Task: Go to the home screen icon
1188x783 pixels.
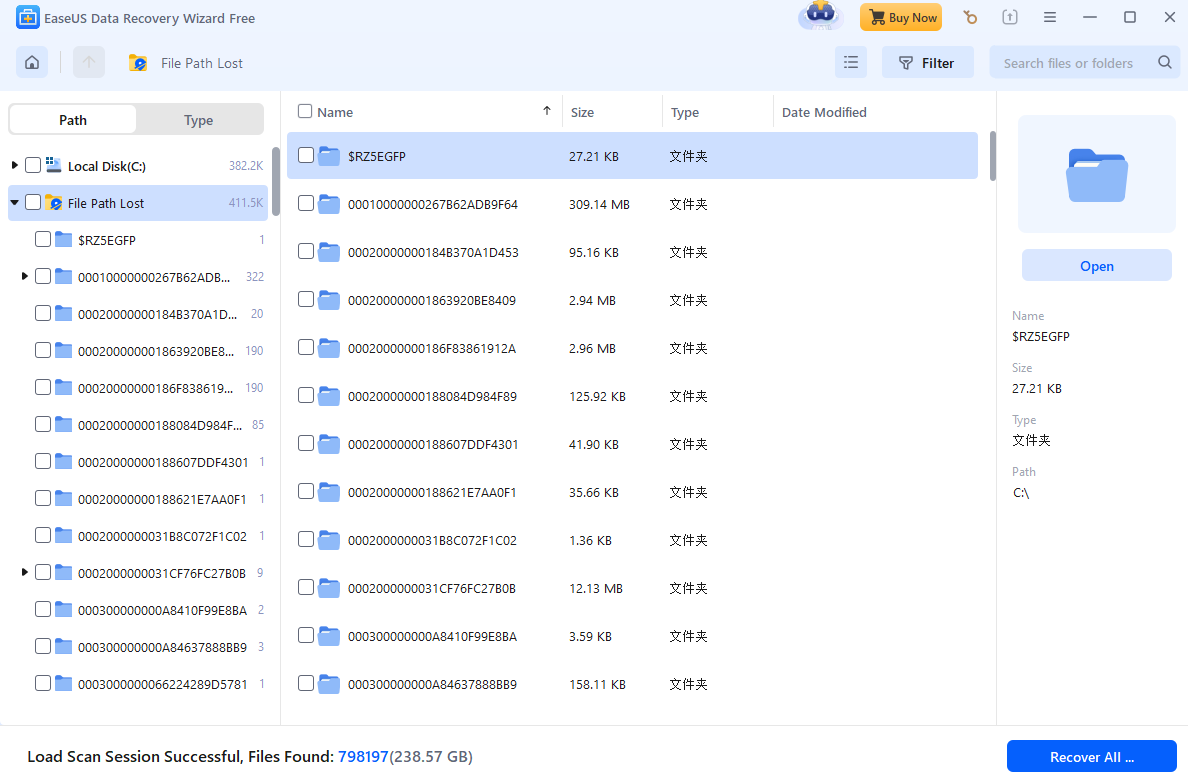Action: 32,63
